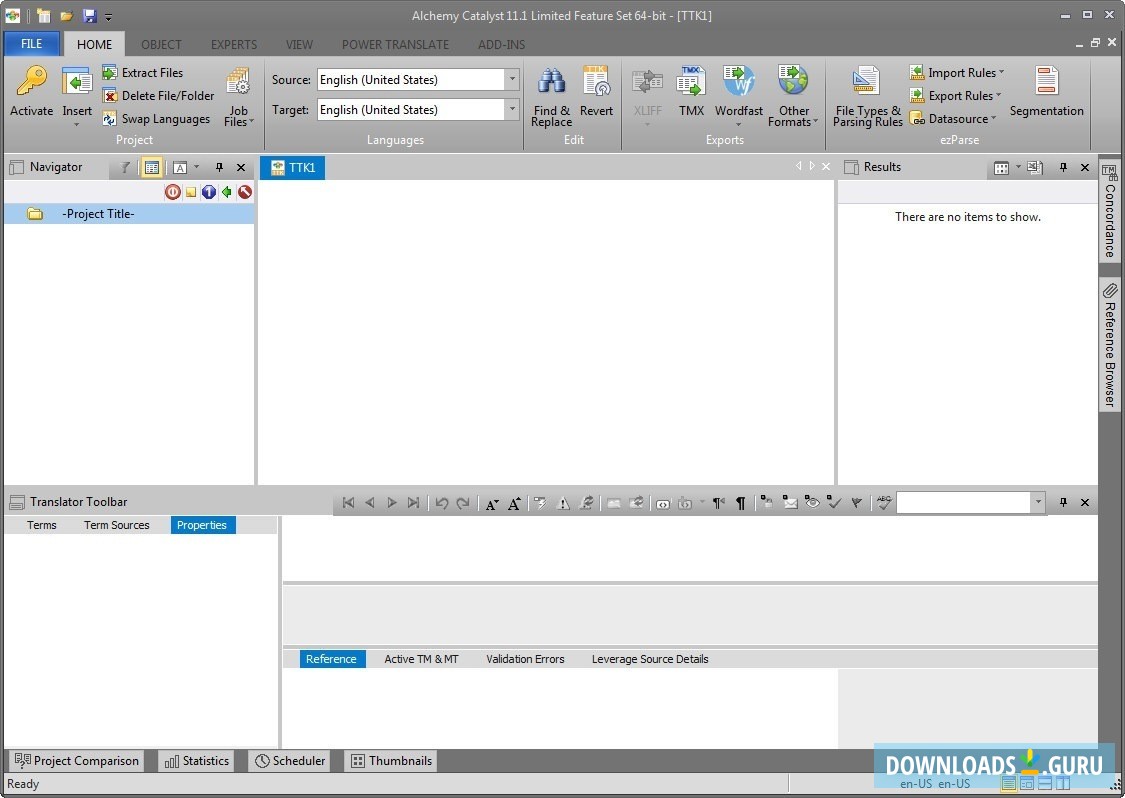Click the Results grid view icon

1002,167
